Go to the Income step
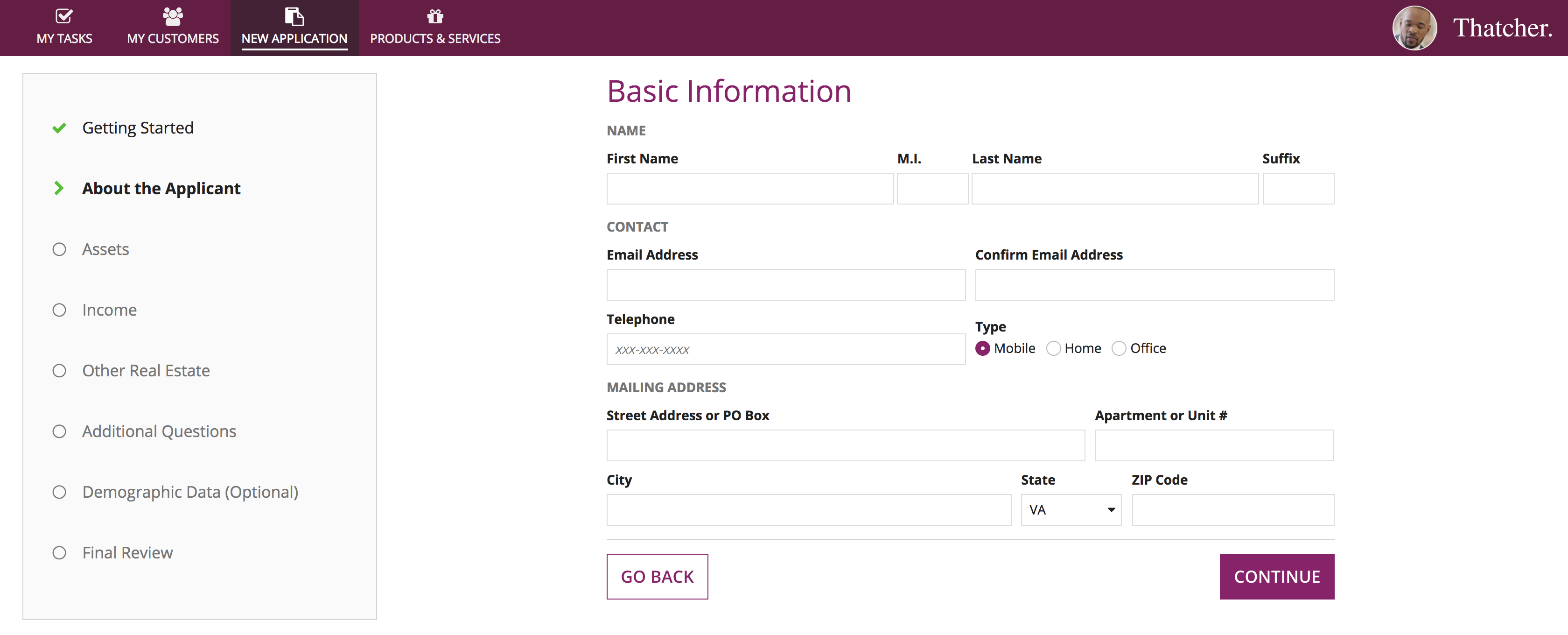This screenshot has width=1568, height=635. (109, 310)
